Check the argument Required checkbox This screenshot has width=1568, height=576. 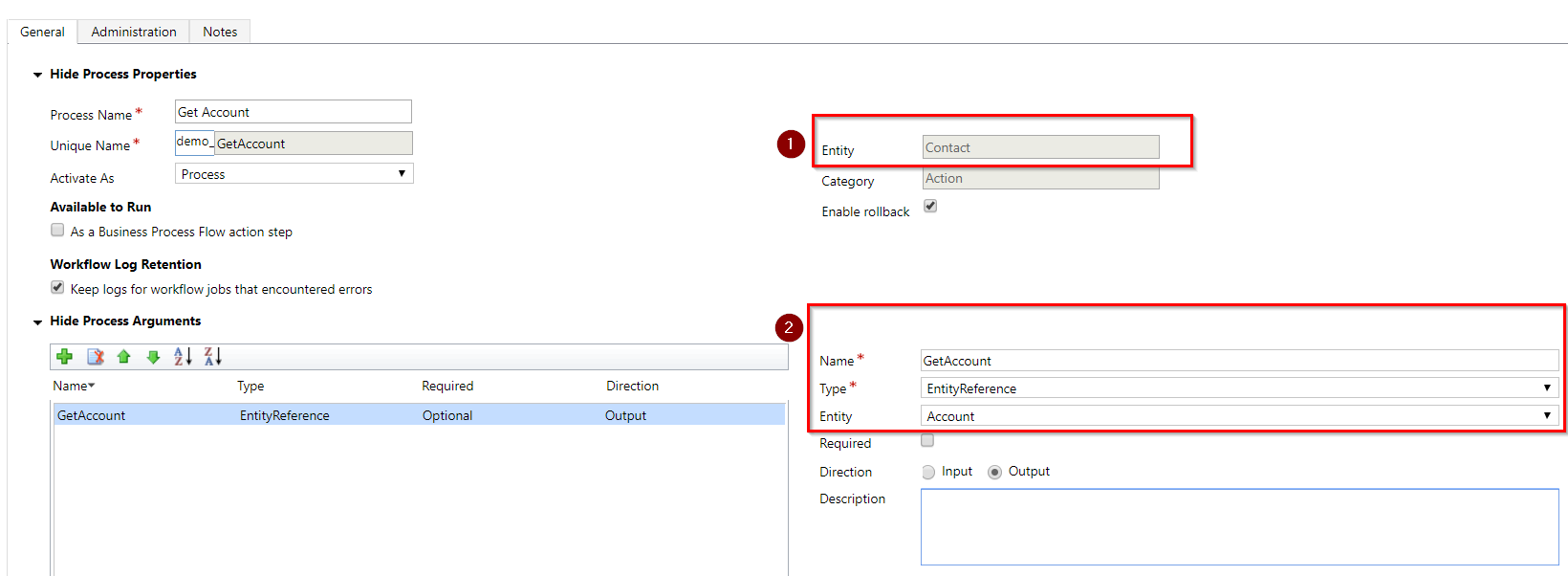pyautogui.click(x=927, y=441)
